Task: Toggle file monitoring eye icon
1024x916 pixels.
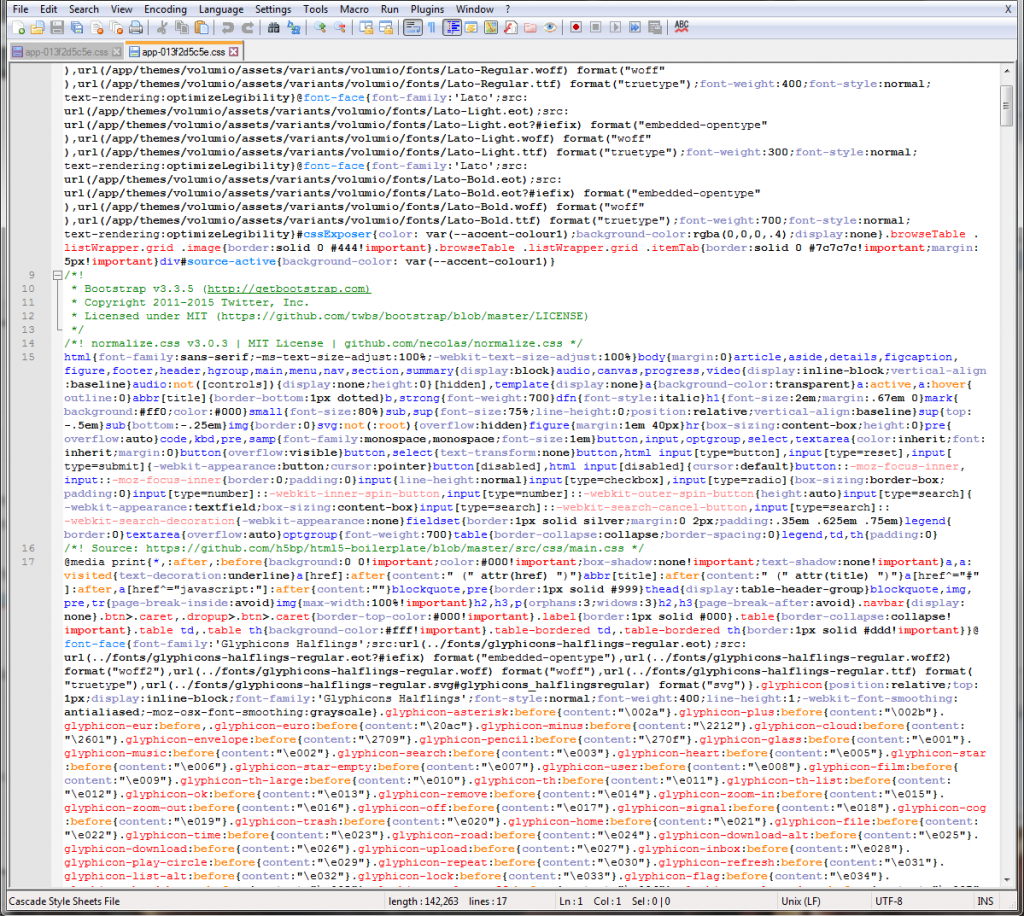Action: (550, 27)
